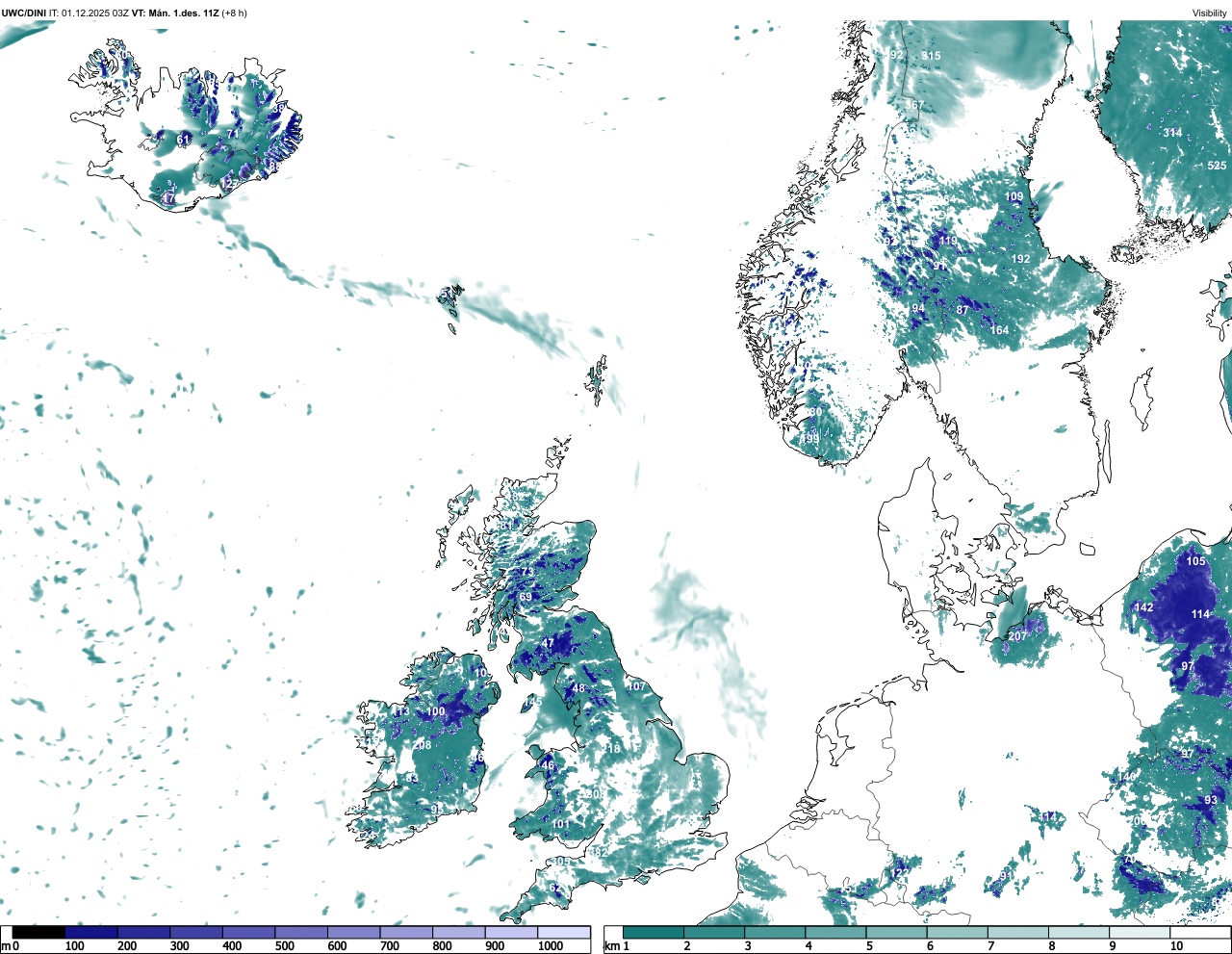The width and height of the screenshot is (1232, 954).
Task: Click the '101' value over south Wales
Action: point(559,825)
